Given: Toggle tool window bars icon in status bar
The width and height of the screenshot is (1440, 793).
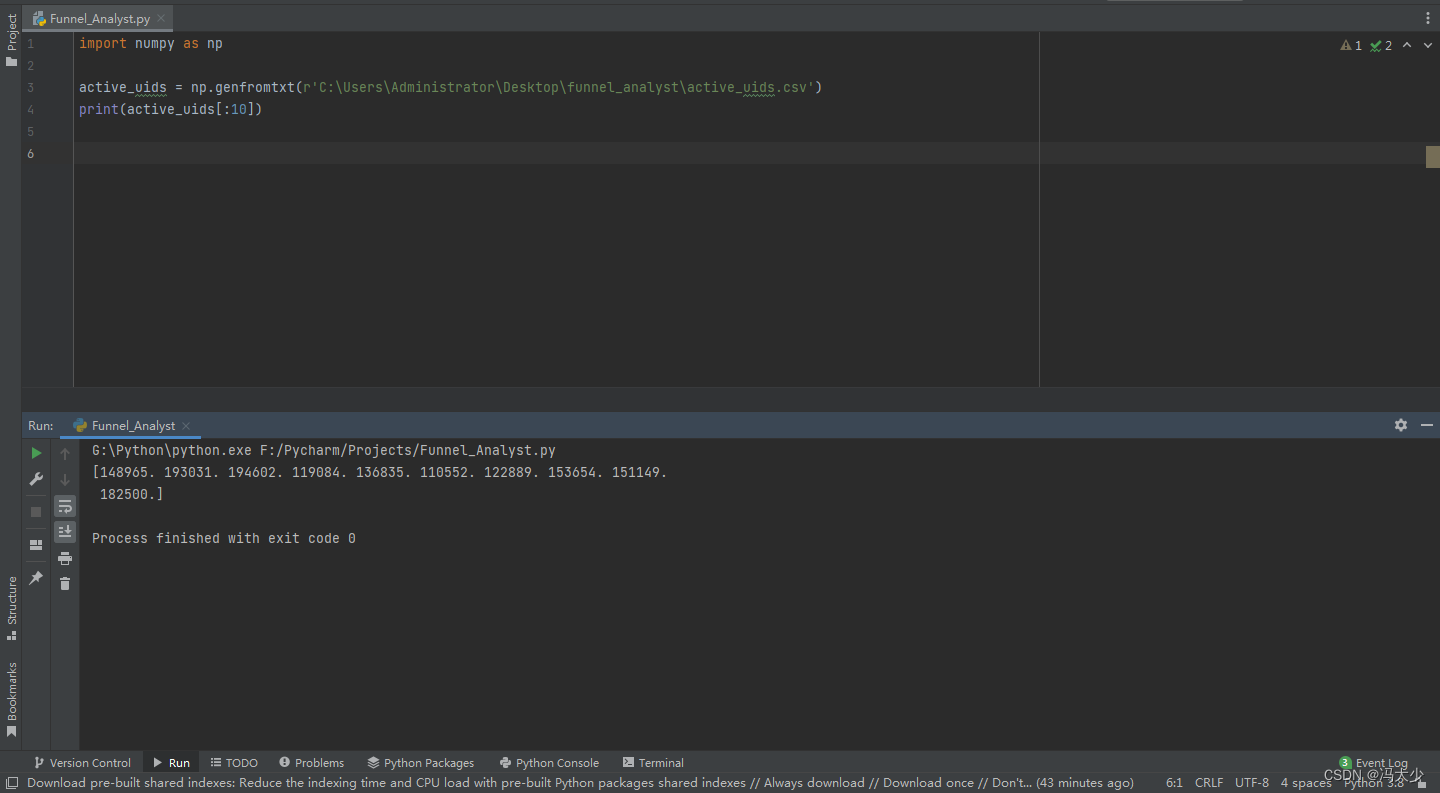Looking at the screenshot, I should pyautogui.click(x=11, y=783).
